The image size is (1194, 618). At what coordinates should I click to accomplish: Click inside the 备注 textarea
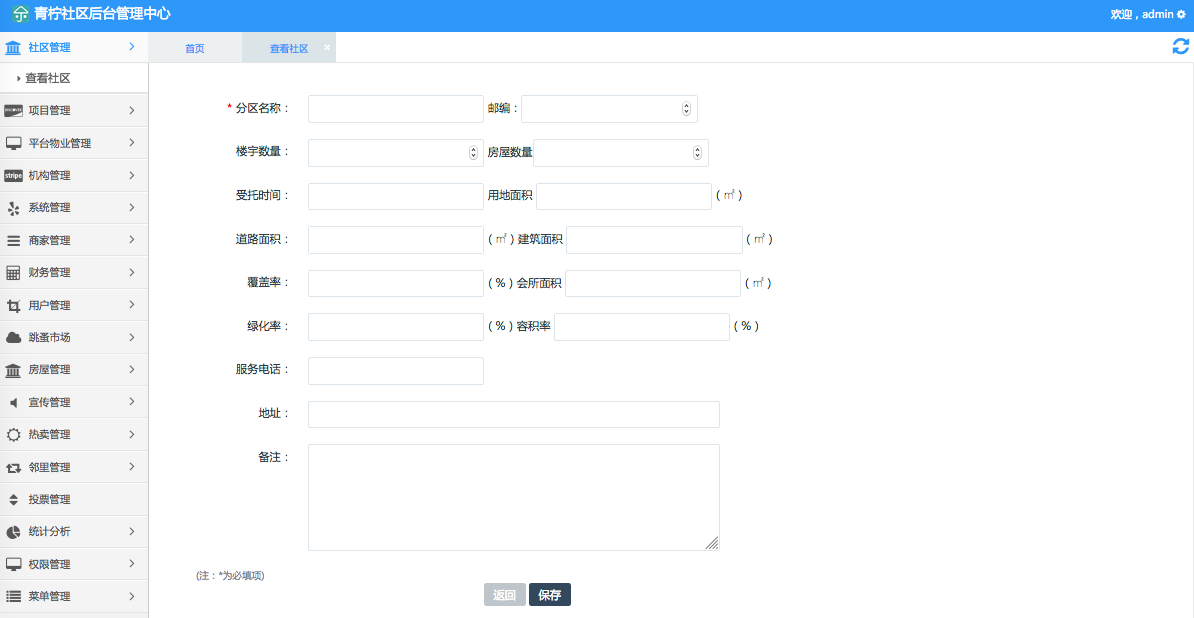point(514,497)
